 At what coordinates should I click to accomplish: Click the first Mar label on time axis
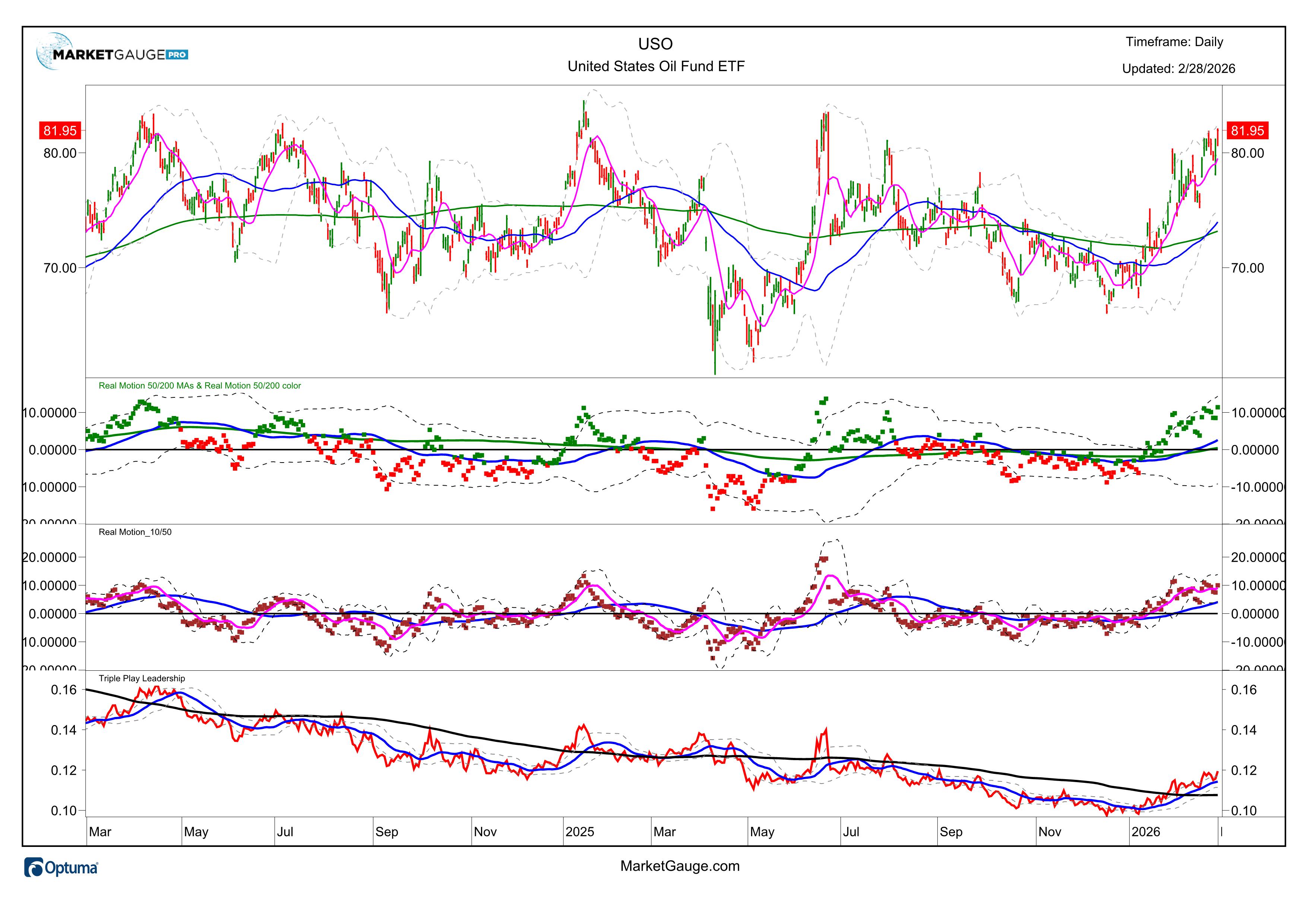(x=100, y=832)
